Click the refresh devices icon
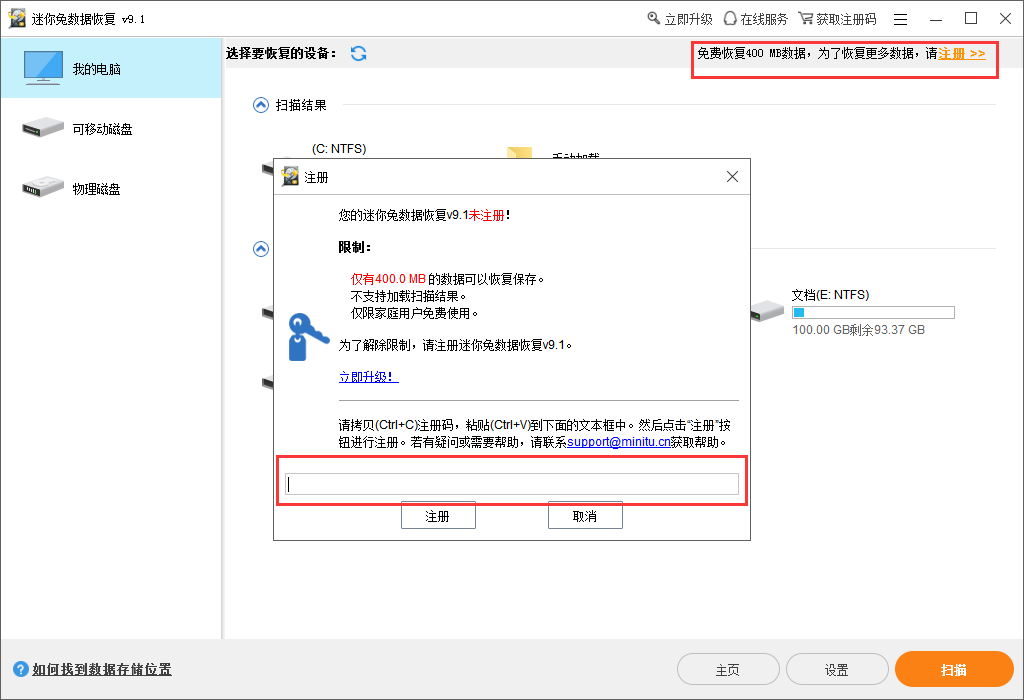Screen dimensions: 1024x700 (x=359, y=54)
